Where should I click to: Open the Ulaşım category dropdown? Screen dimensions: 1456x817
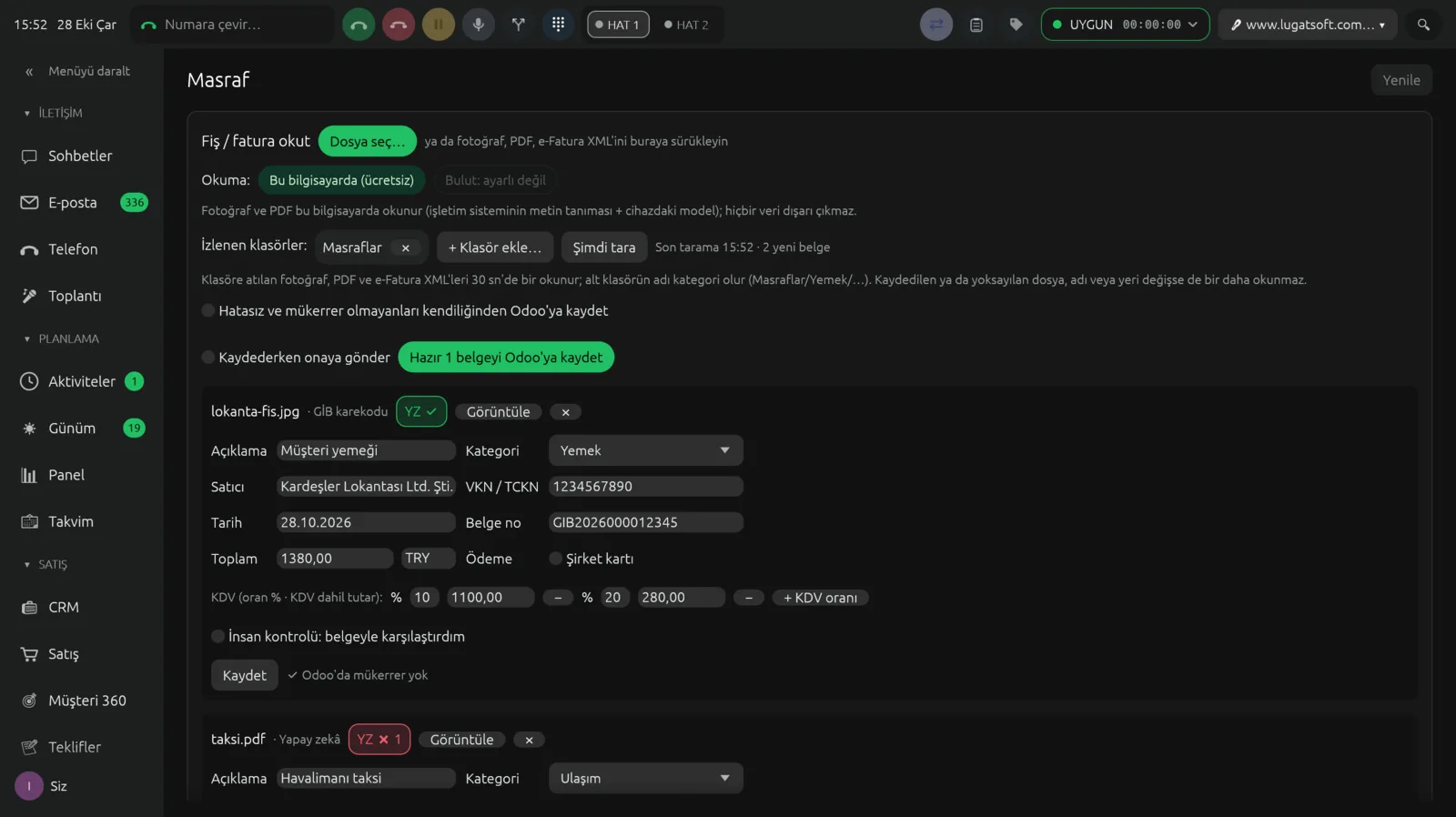tap(645, 778)
